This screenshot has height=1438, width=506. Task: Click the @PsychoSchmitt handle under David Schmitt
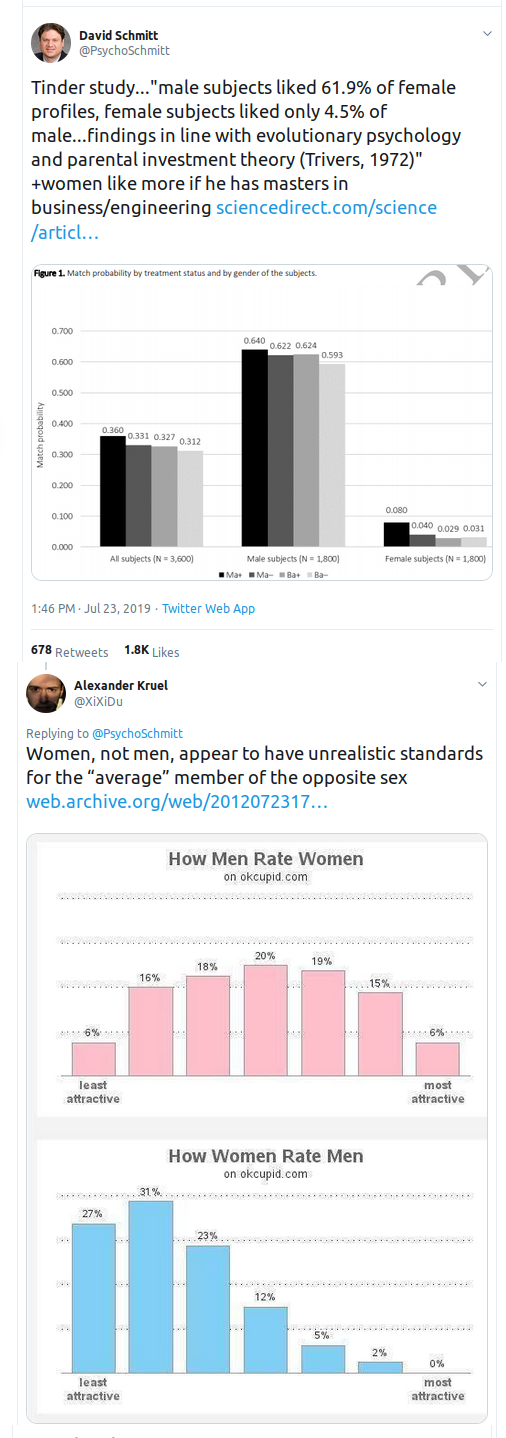124,50
